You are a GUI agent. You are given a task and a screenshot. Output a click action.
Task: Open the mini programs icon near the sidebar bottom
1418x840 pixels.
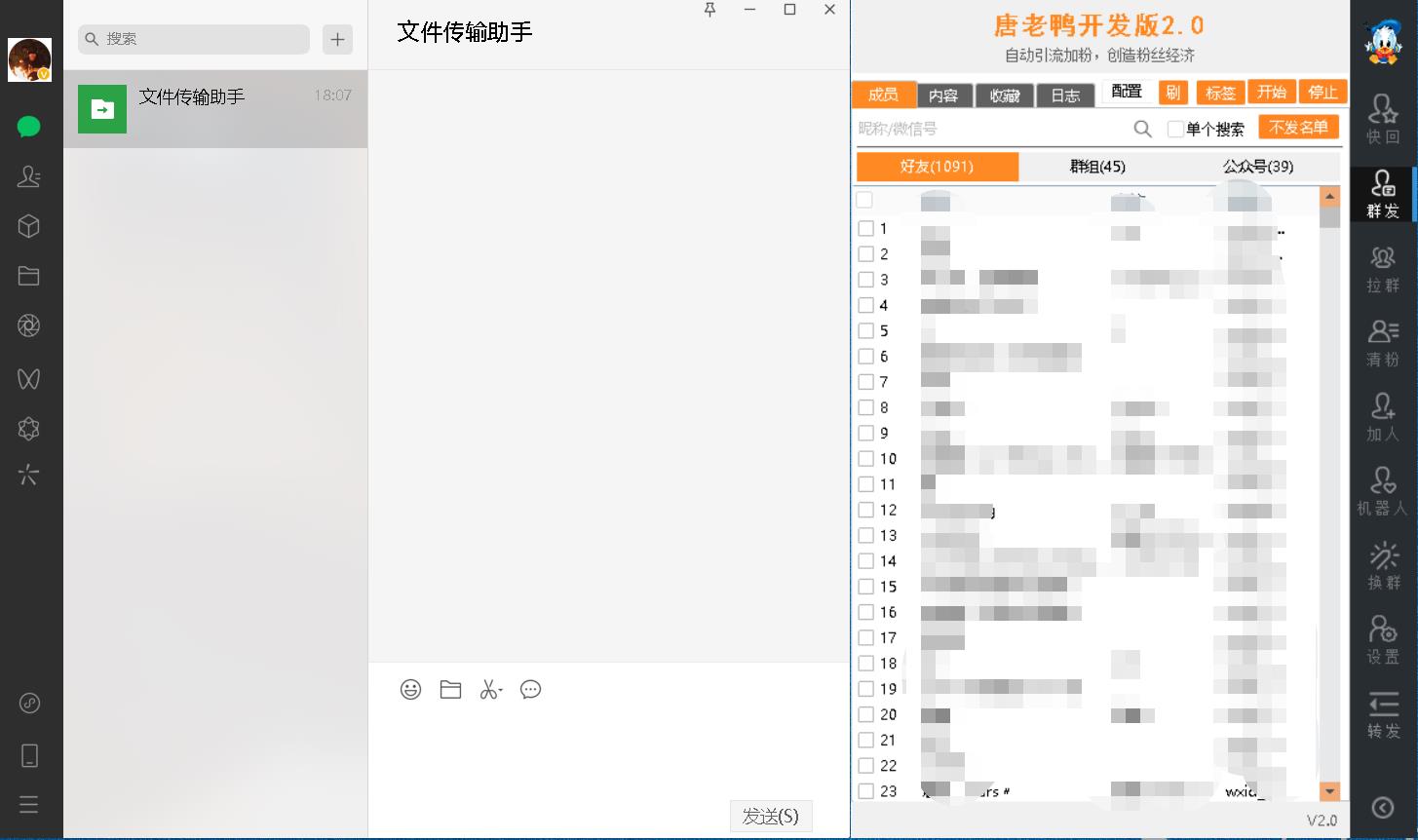click(29, 703)
